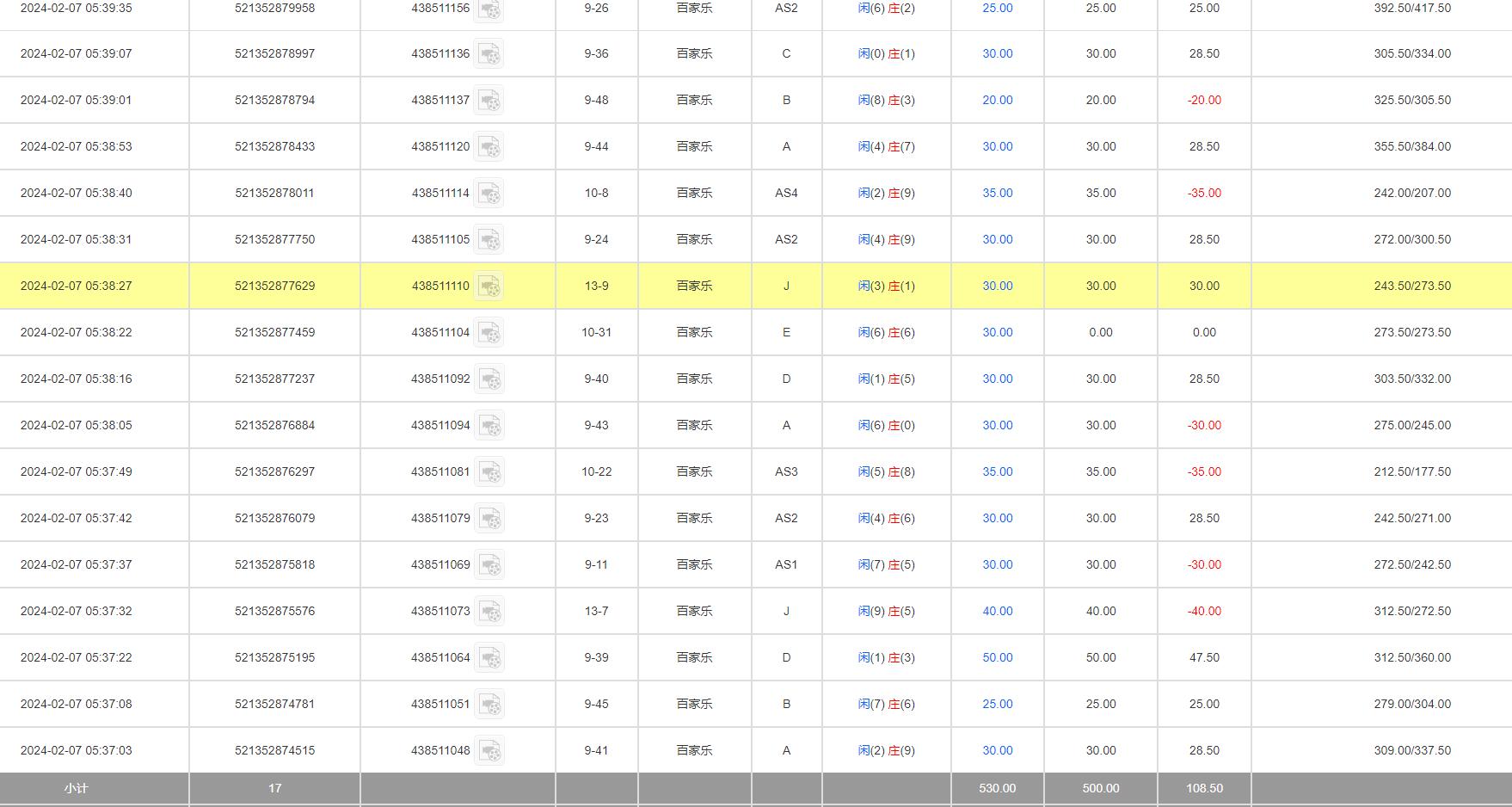Select order number 521352875818
Viewport: 1512px width, 807px height.
click(274, 564)
